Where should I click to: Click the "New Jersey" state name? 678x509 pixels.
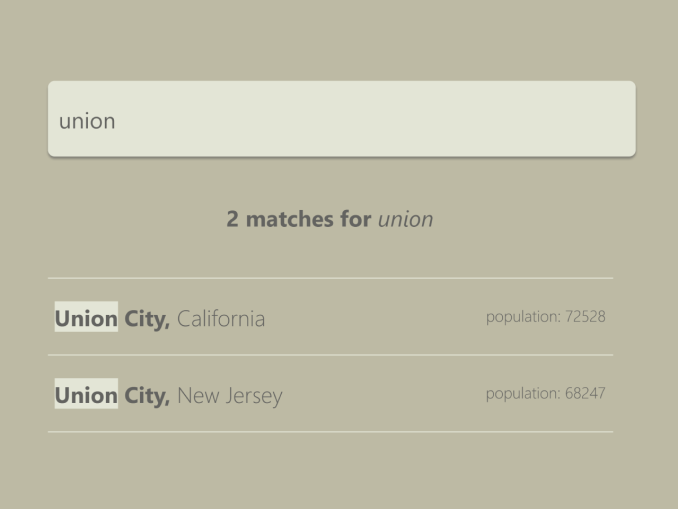(x=230, y=396)
